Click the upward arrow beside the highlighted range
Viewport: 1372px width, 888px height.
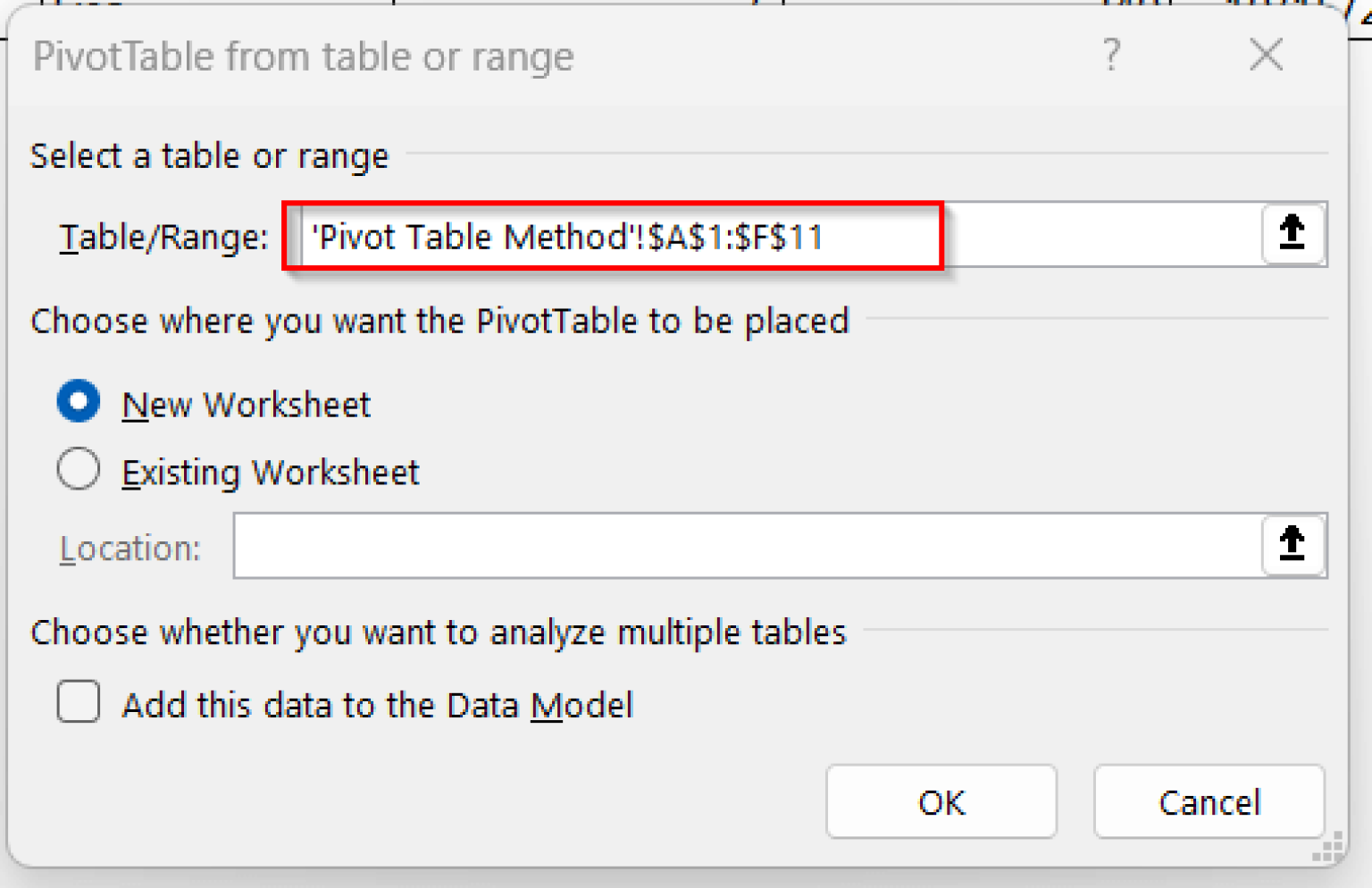click(x=1293, y=234)
